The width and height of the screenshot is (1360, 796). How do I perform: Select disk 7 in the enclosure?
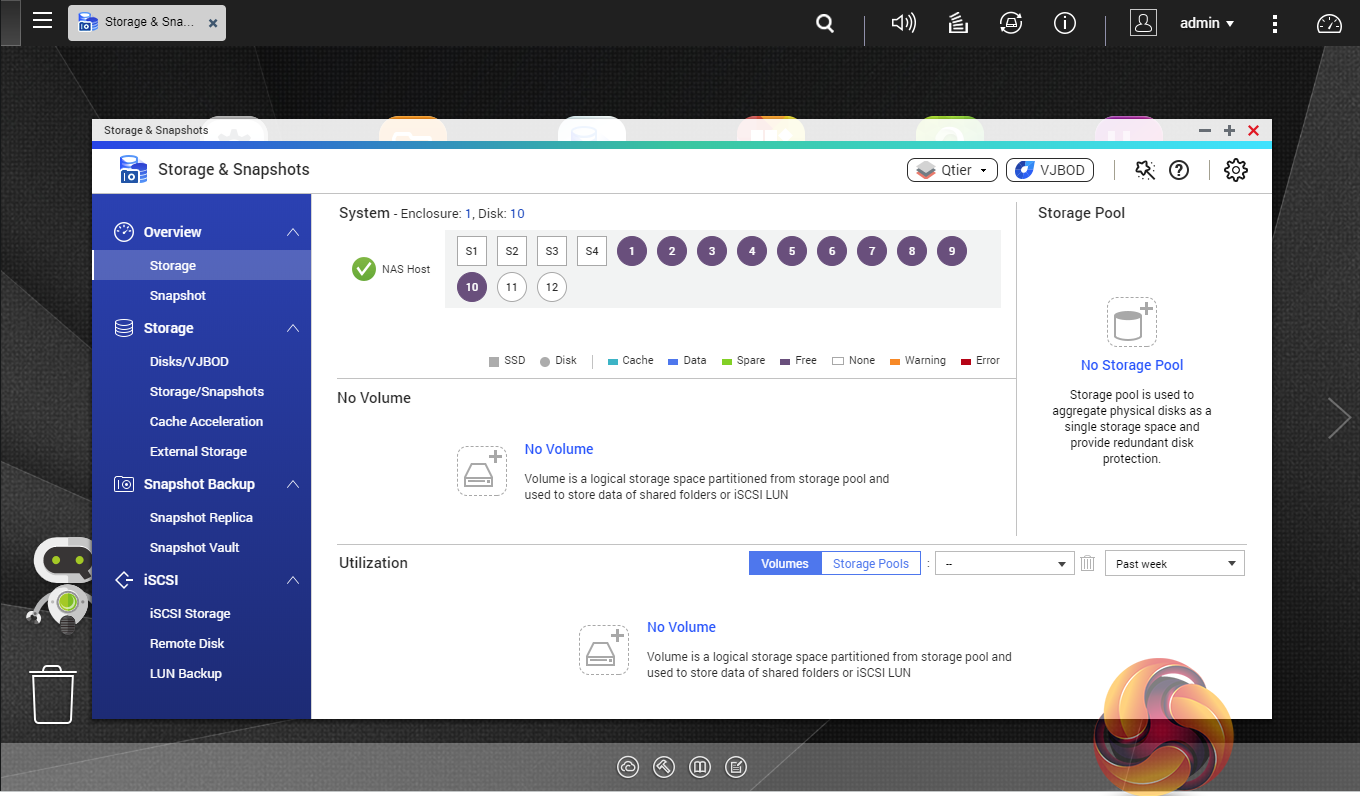point(872,251)
